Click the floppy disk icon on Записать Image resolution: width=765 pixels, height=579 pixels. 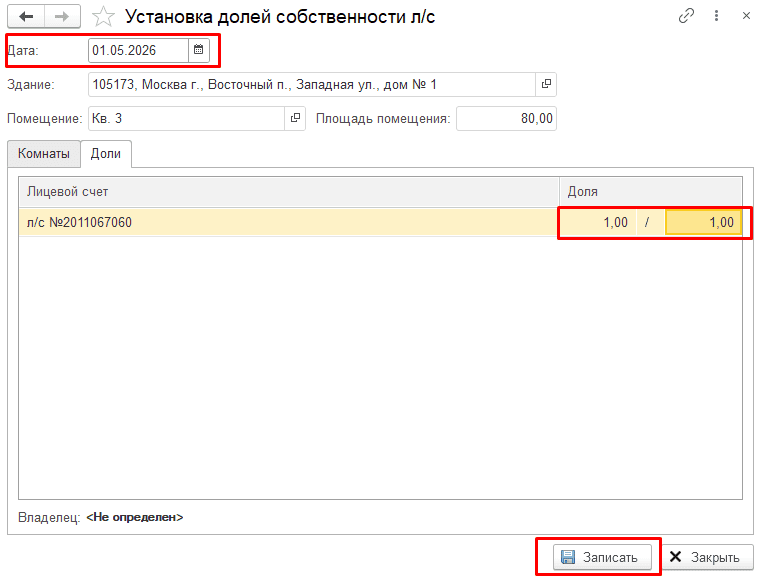click(x=568, y=557)
